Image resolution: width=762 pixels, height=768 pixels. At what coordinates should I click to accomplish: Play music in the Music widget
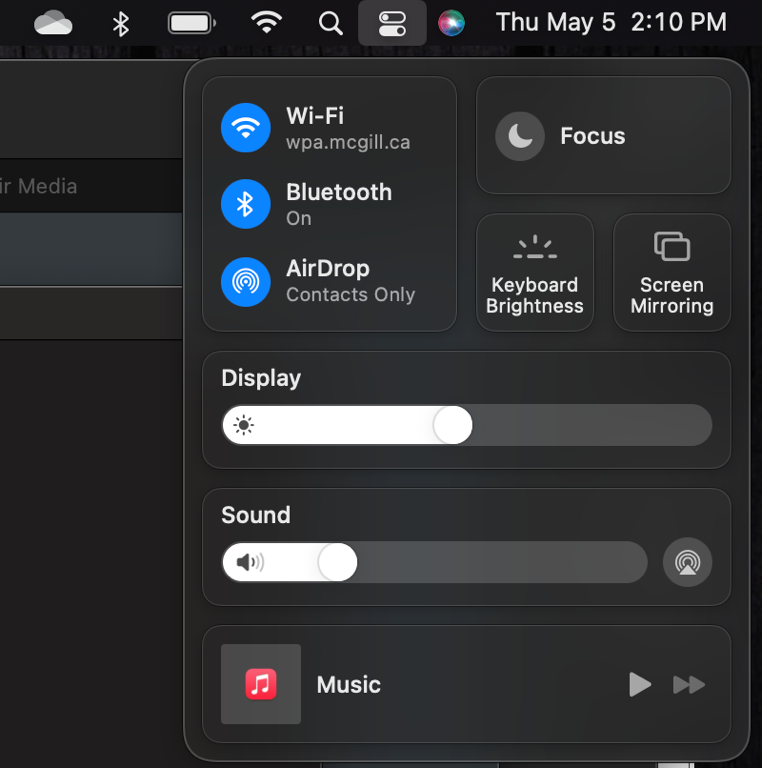(x=640, y=684)
